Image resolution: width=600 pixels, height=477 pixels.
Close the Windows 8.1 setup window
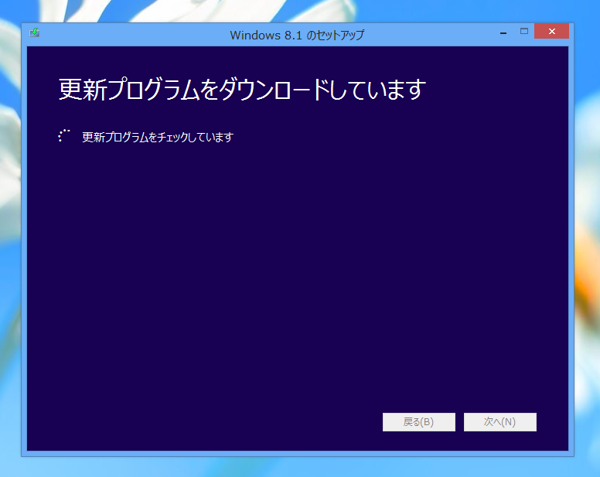(x=551, y=31)
